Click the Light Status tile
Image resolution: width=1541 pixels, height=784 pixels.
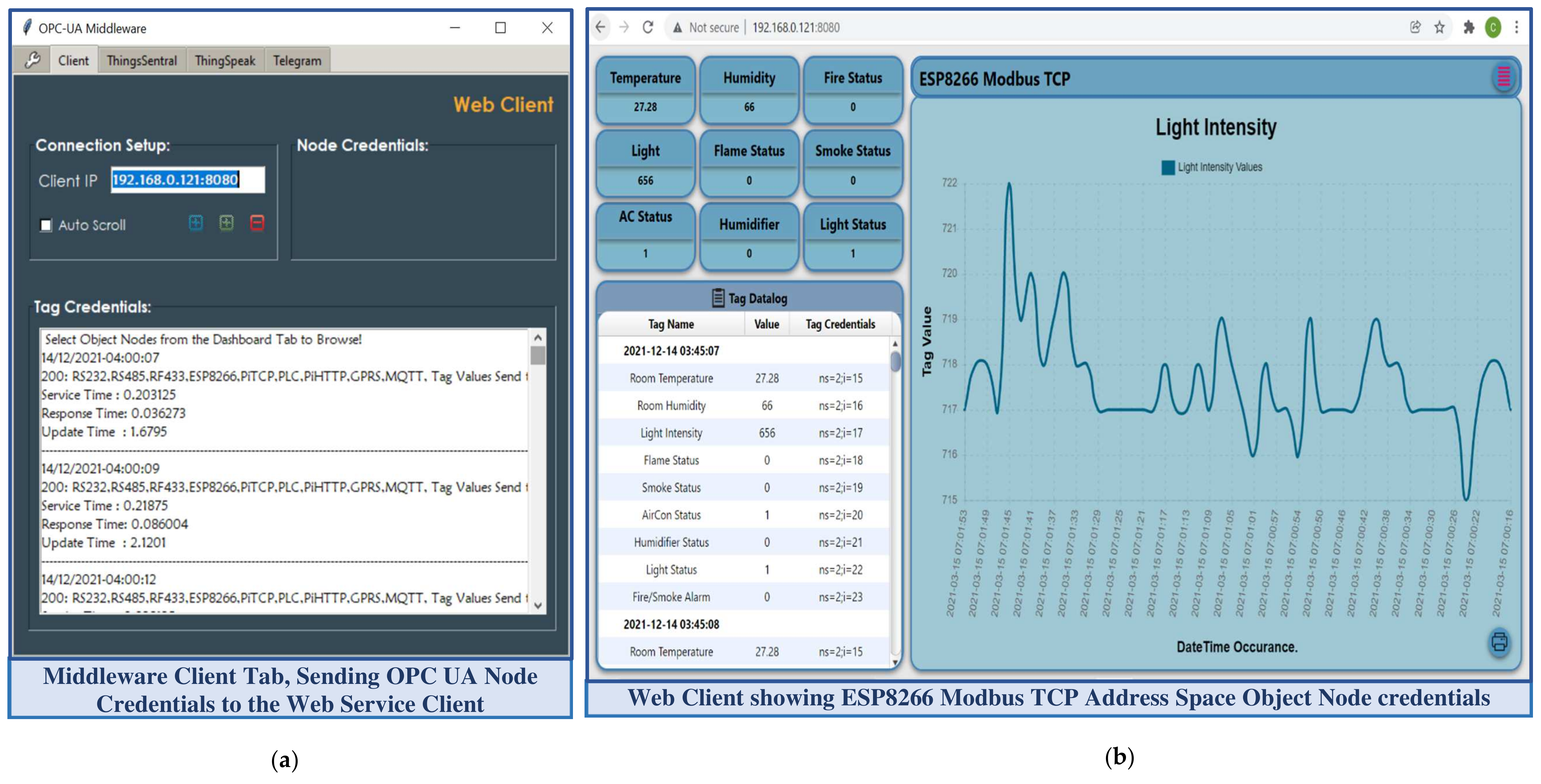tap(852, 237)
